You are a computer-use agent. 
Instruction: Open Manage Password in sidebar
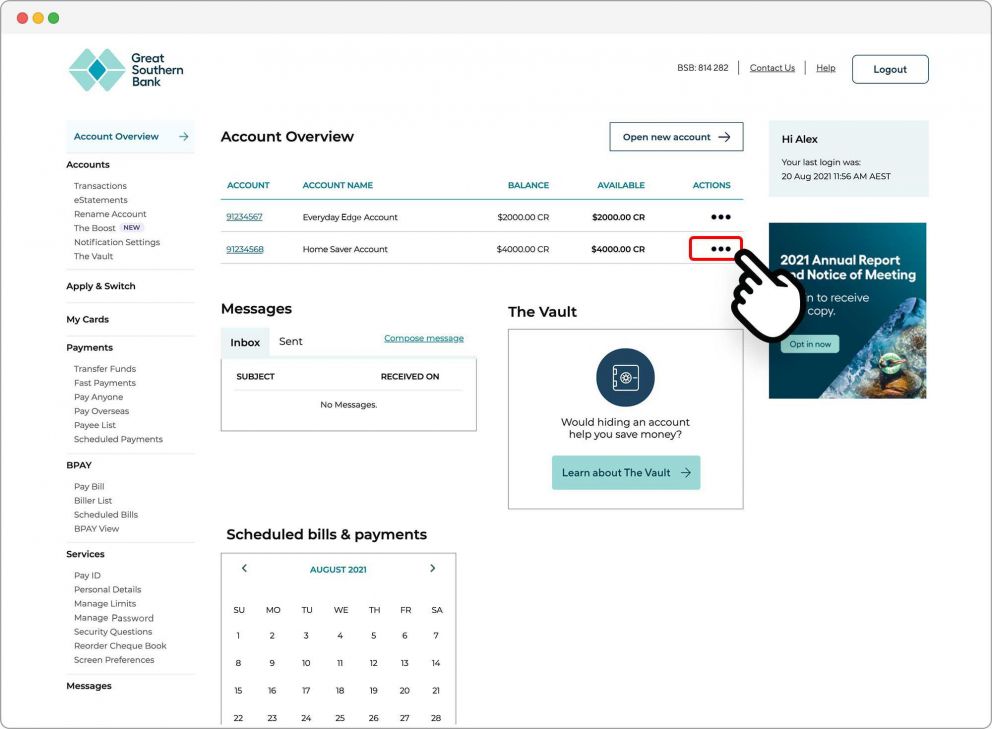114,618
